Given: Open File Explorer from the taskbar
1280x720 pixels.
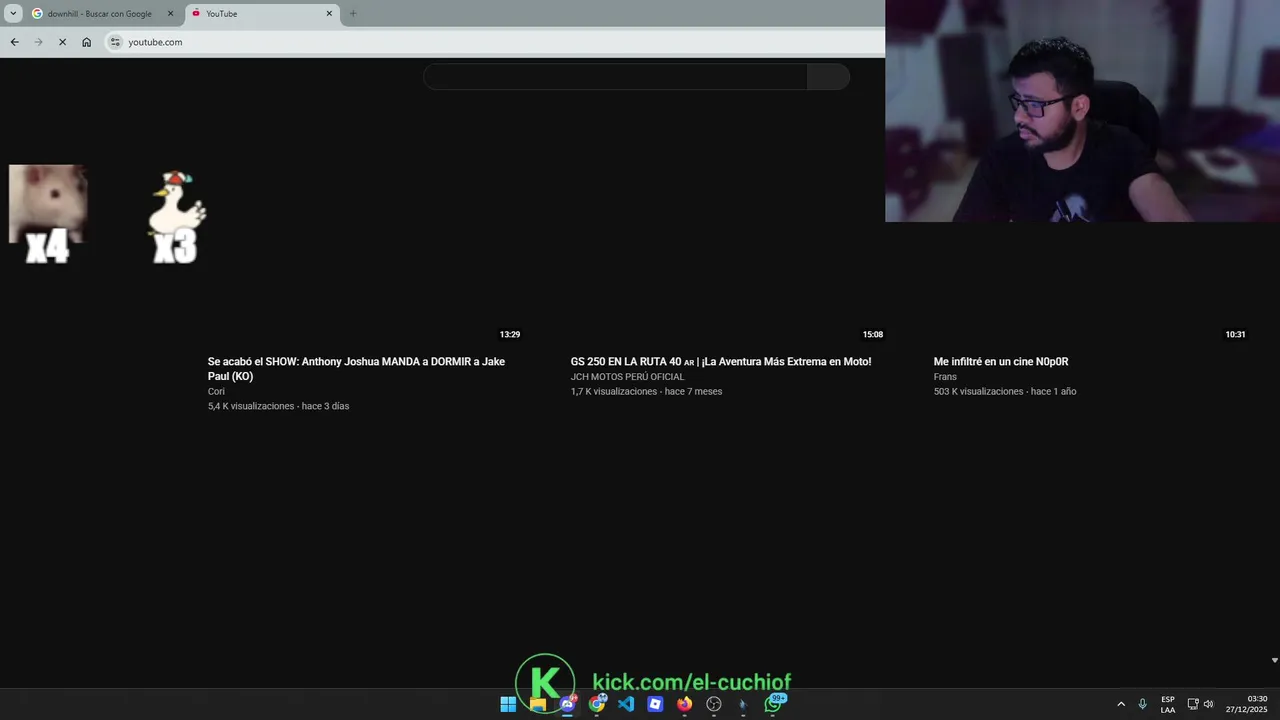Looking at the screenshot, I should 538,704.
